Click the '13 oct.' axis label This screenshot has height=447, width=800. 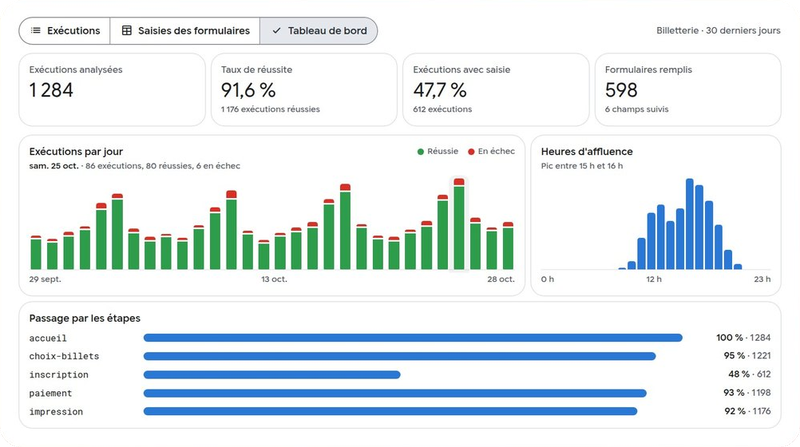[274, 279]
